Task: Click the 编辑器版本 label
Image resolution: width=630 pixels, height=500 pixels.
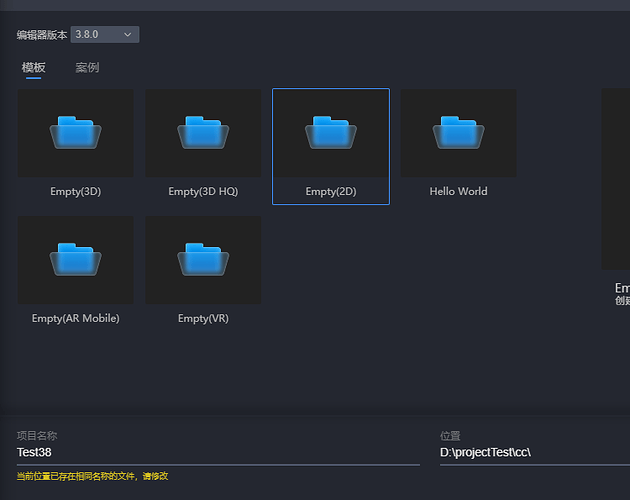Action: tap(42, 35)
